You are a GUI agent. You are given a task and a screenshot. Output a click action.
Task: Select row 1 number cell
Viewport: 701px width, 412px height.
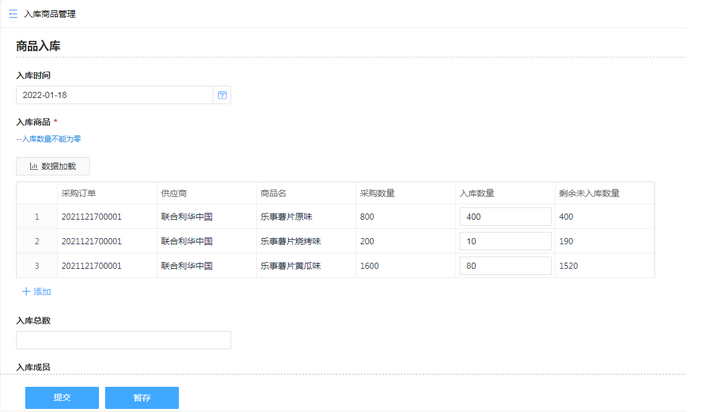37,216
